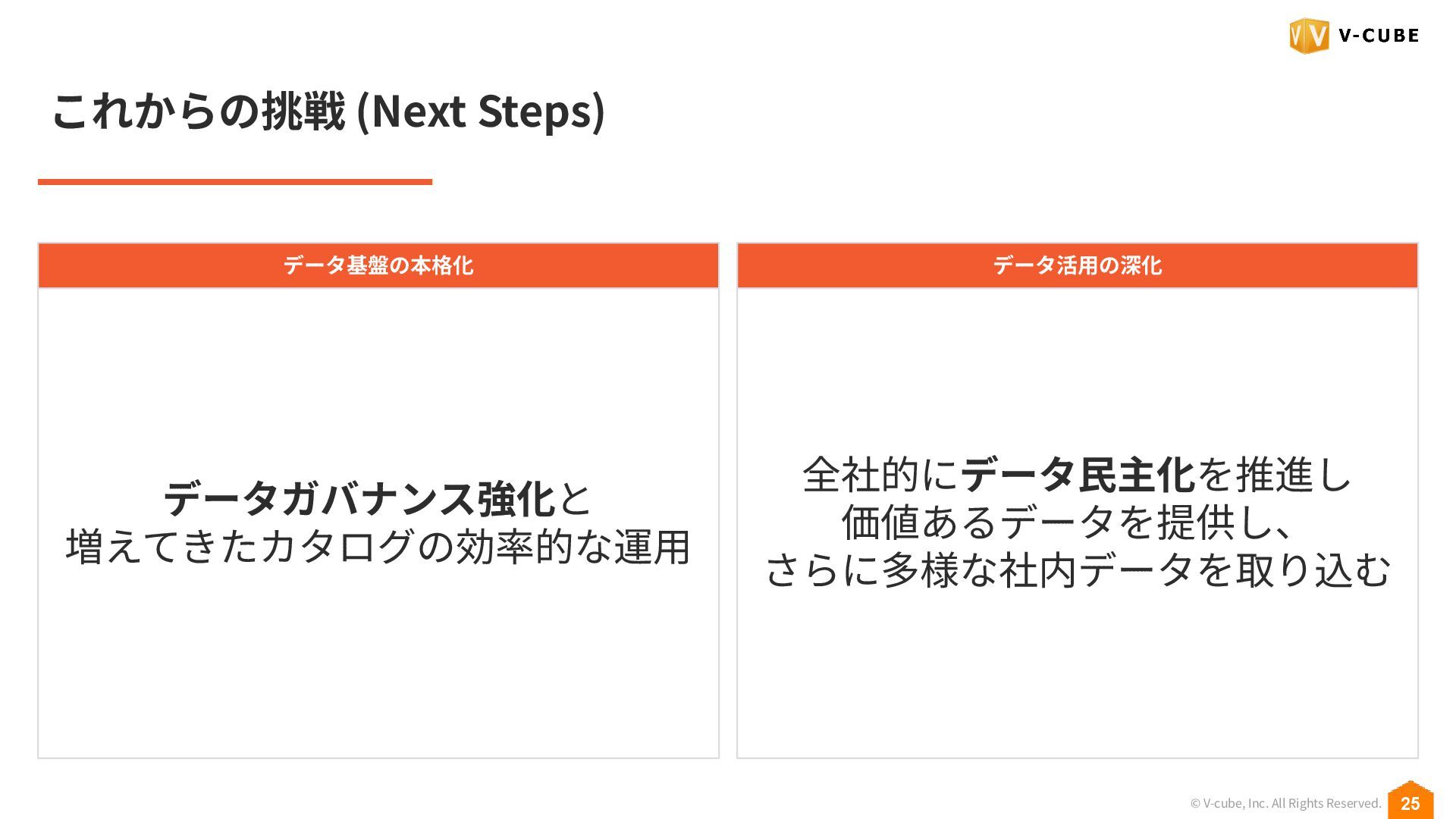Click bold text データガバナンス強化

point(359,499)
